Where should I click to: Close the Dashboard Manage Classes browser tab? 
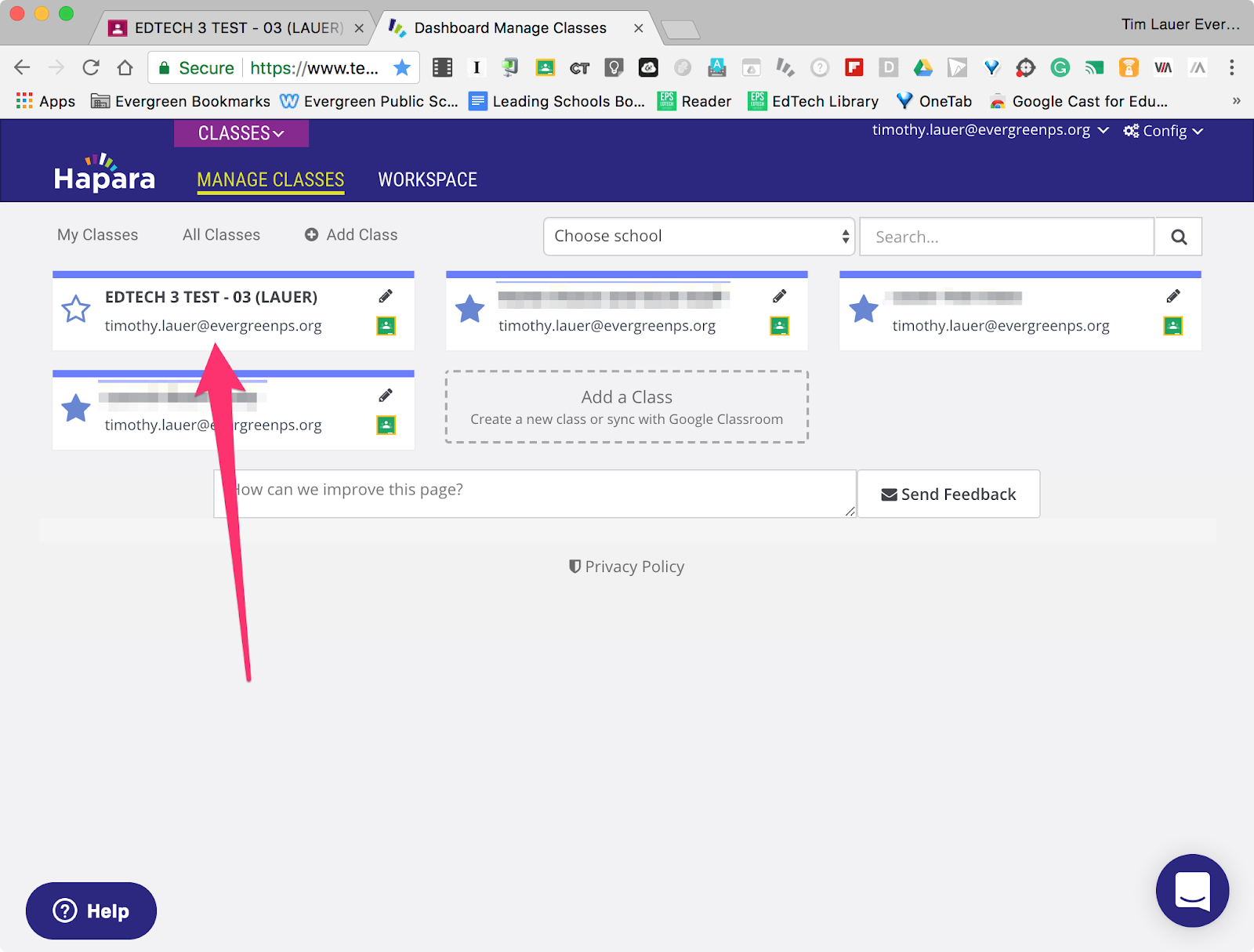click(x=639, y=28)
